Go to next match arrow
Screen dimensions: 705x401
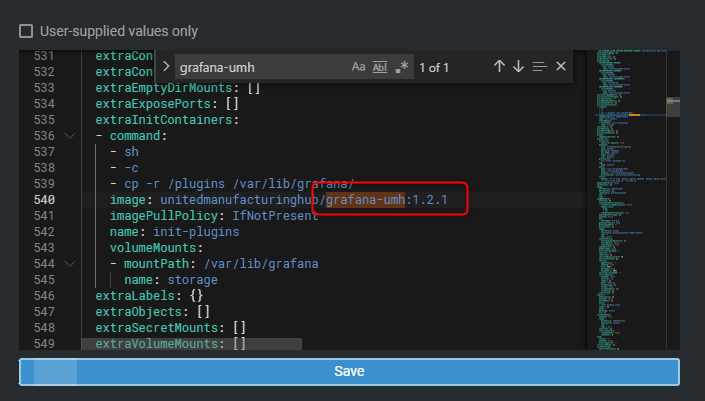(518, 67)
